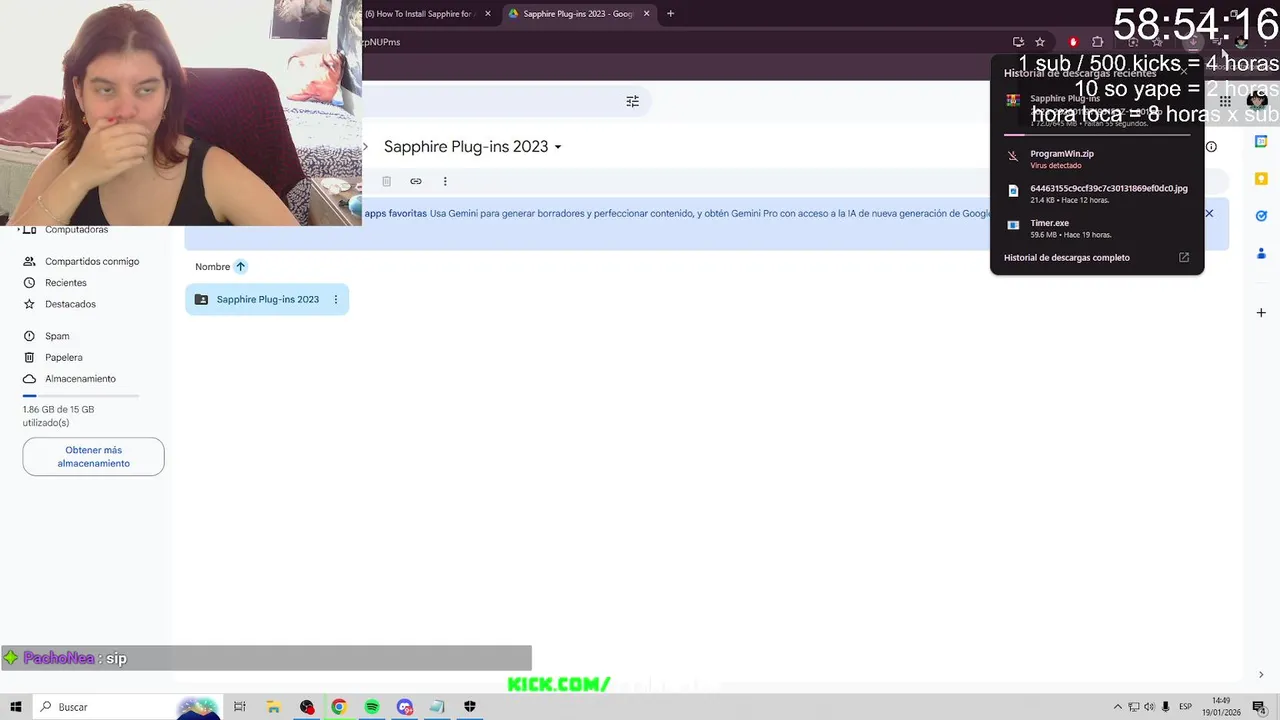Open Google Keep in the side panel

pyautogui.click(x=1261, y=179)
